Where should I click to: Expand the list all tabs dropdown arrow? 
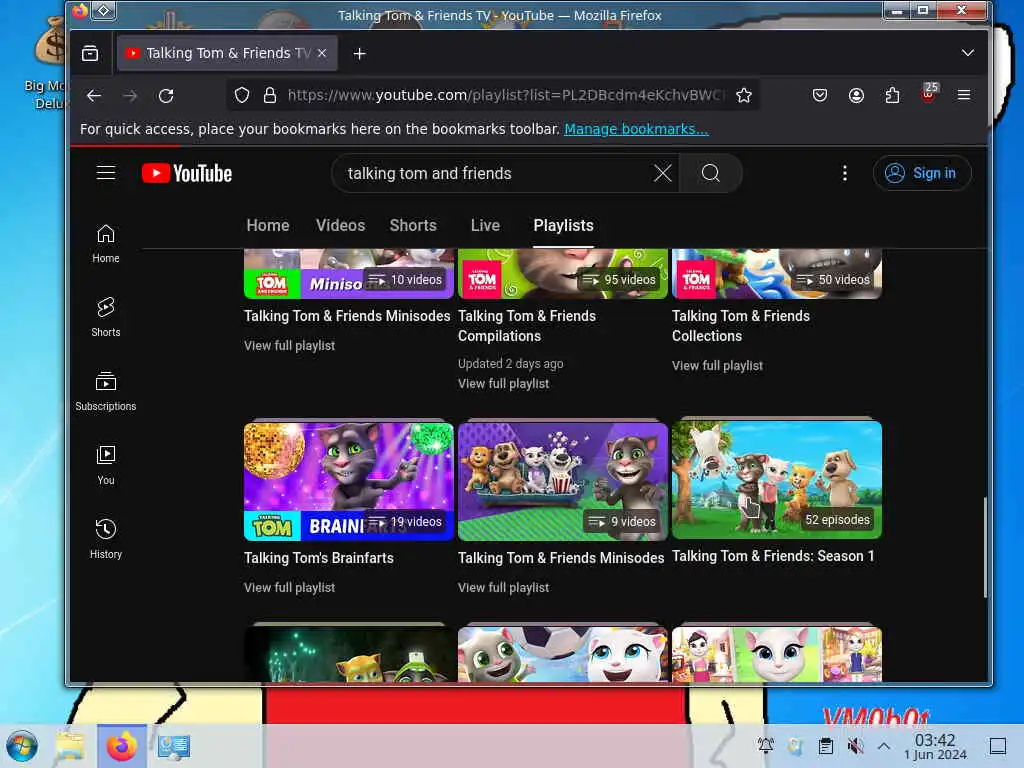[968, 53]
